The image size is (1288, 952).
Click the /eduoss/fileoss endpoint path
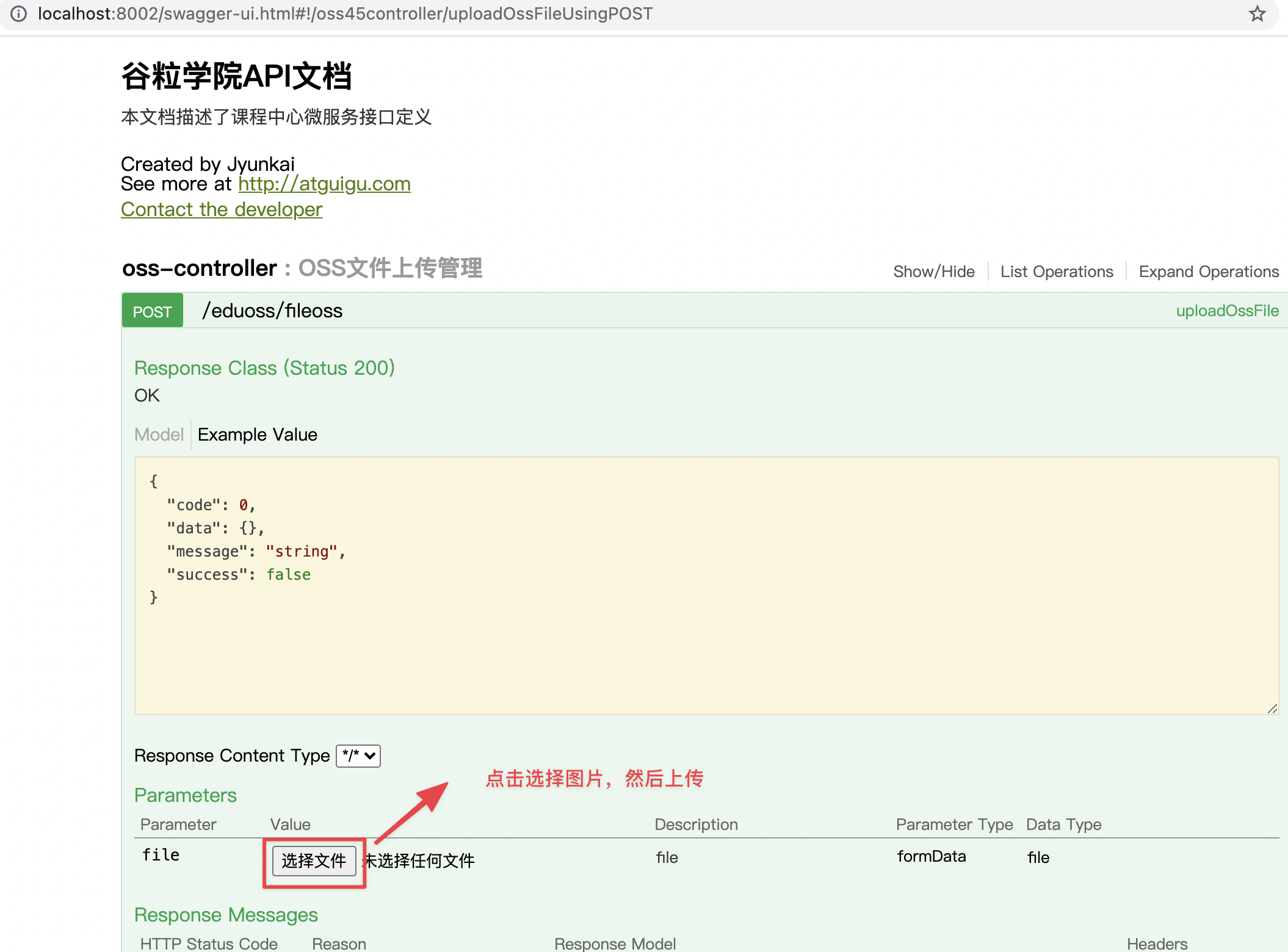[272, 311]
